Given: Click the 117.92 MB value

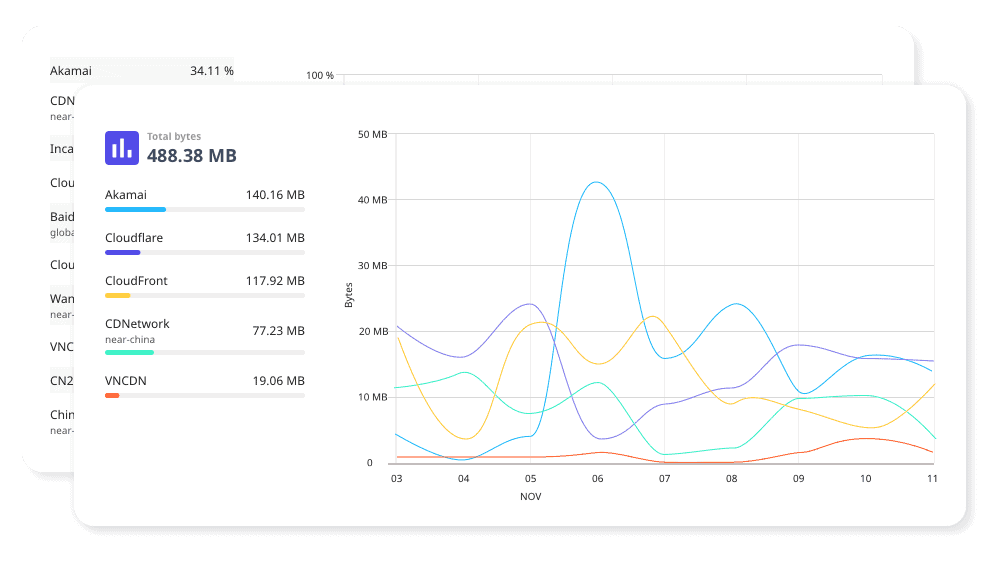Looking at the screenshot, I should (x=275, y=281).
